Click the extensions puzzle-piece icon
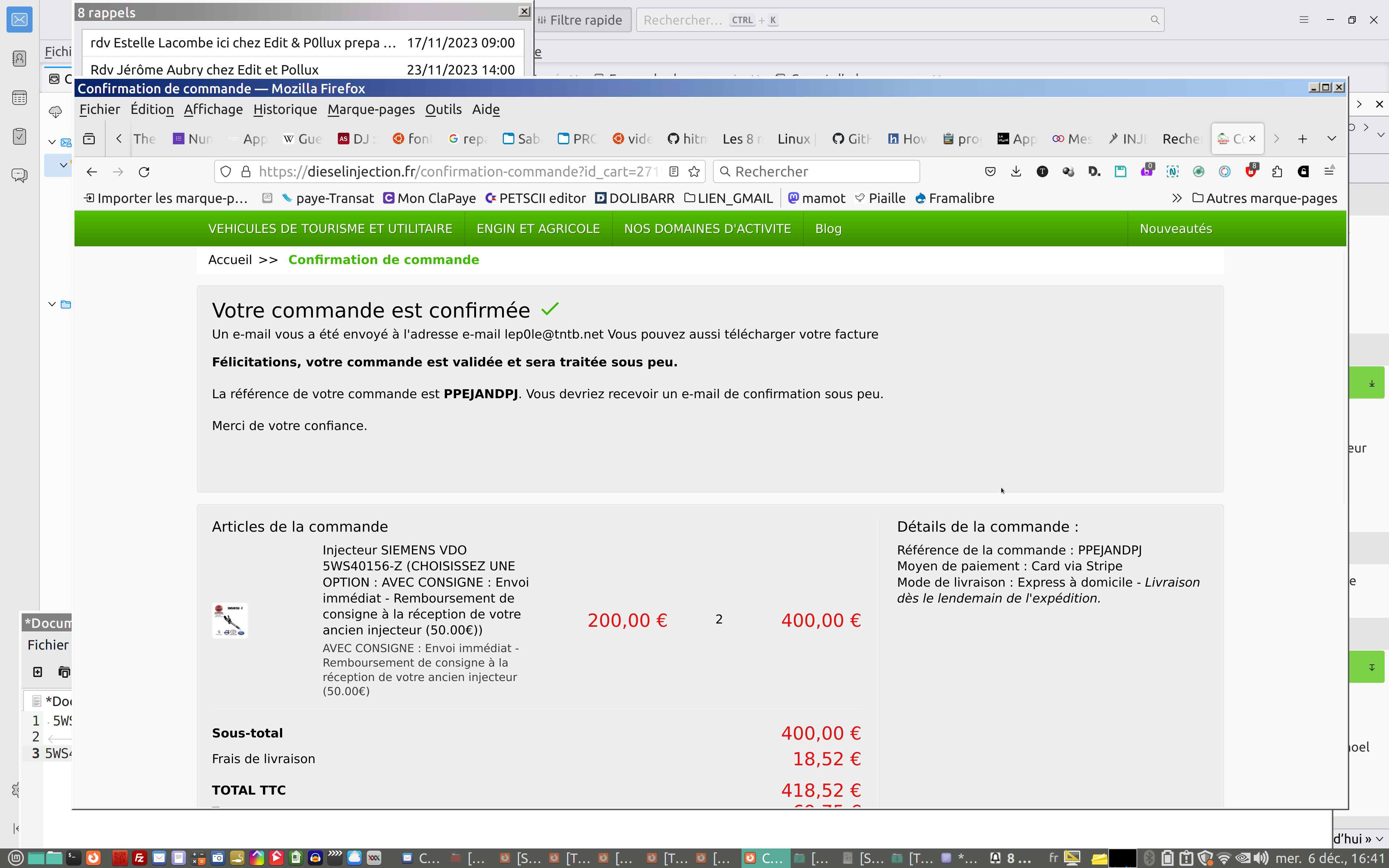The height and width of the screenshot is (868, 1389). coord(1277,172)
